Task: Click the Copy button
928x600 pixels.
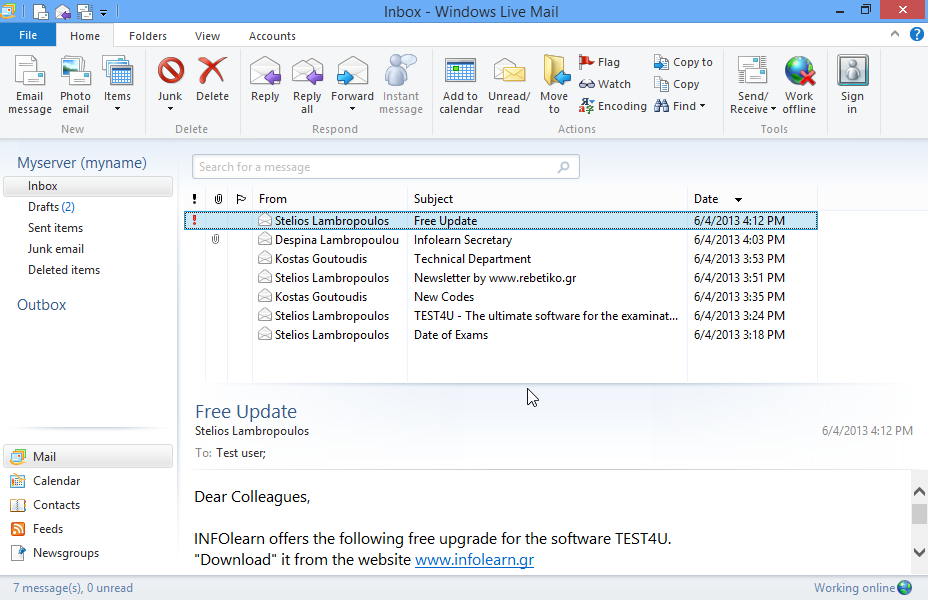Action: pyautogui.click(x=676, y=84)
